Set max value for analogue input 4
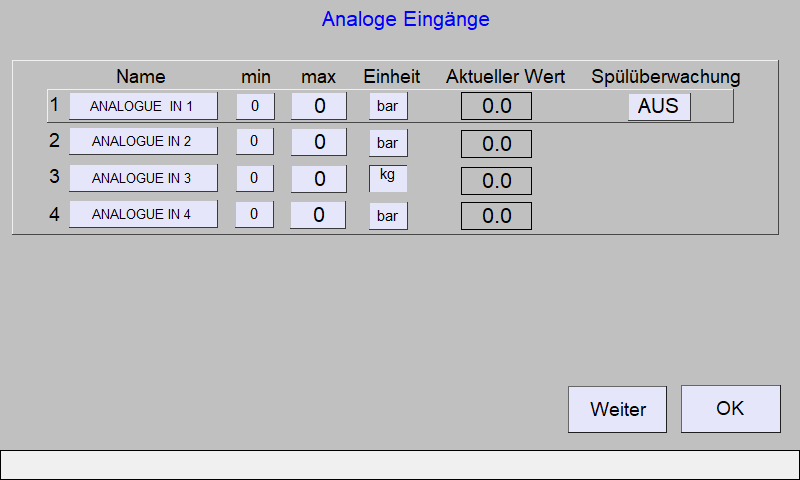800x480 pixels. [318, 215]
